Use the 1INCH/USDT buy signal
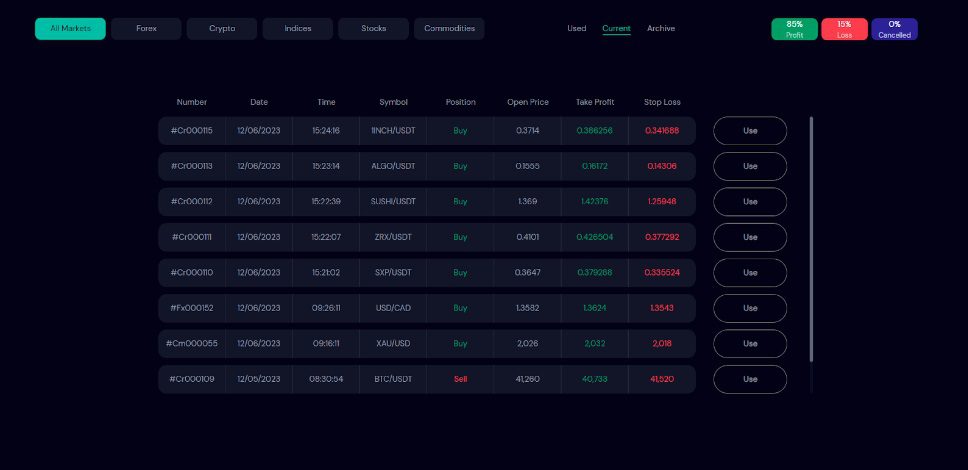Viewport: 968px width, 470px height. [750, 131]
